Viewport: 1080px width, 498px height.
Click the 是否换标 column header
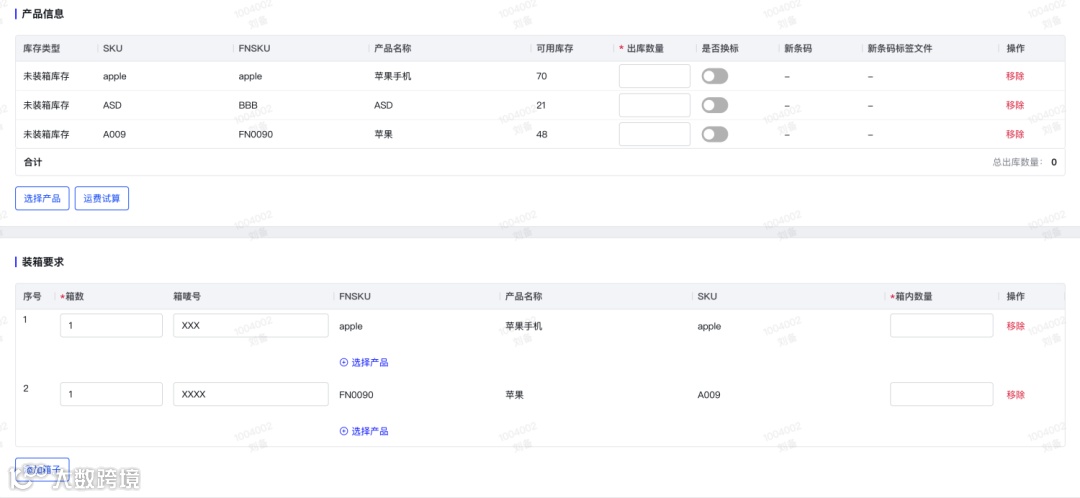(720, 48)
